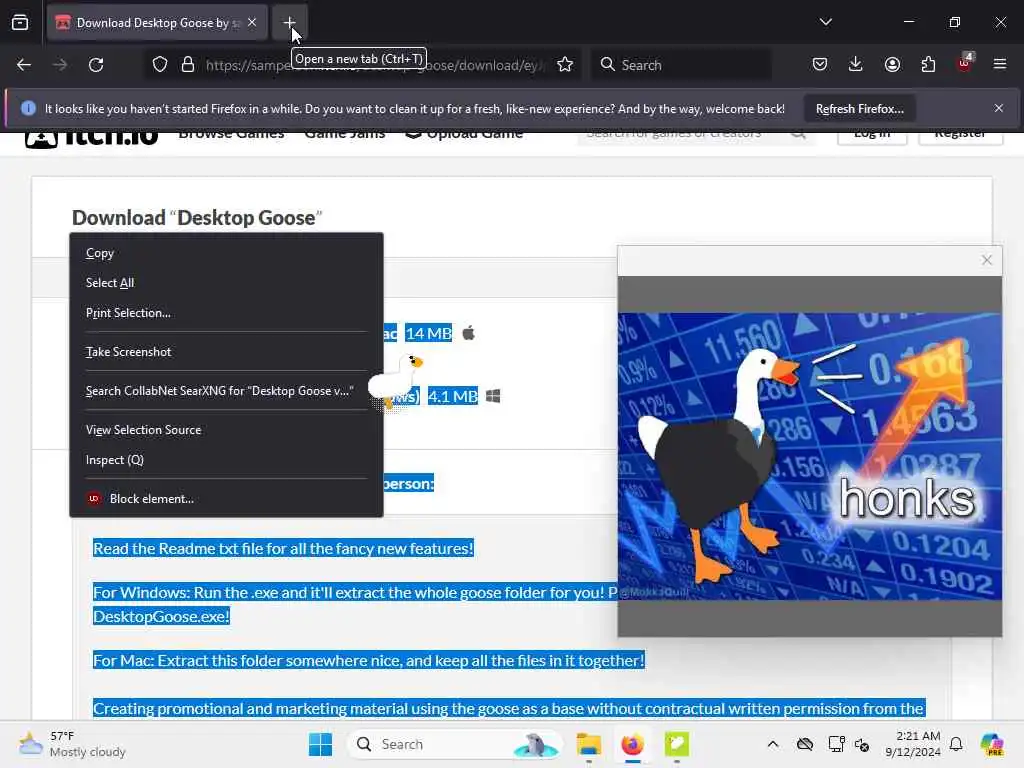Screen dimensions: 1024x768
Task: Go forward one page
Action: point(60,65)
